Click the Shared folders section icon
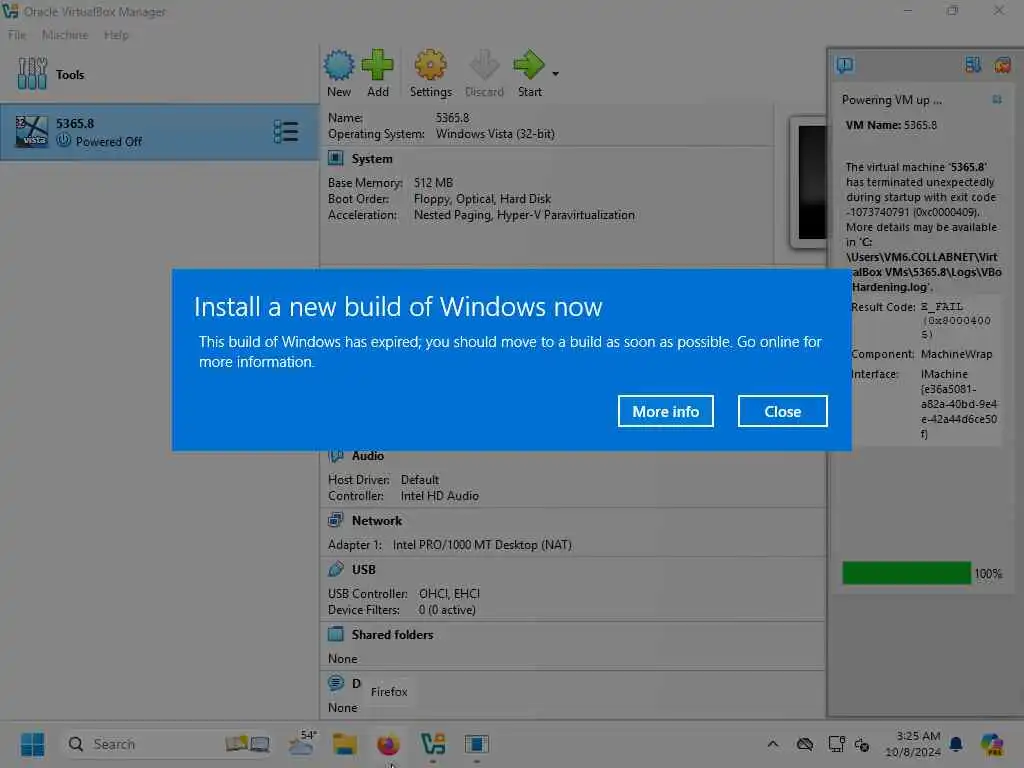 336,633
